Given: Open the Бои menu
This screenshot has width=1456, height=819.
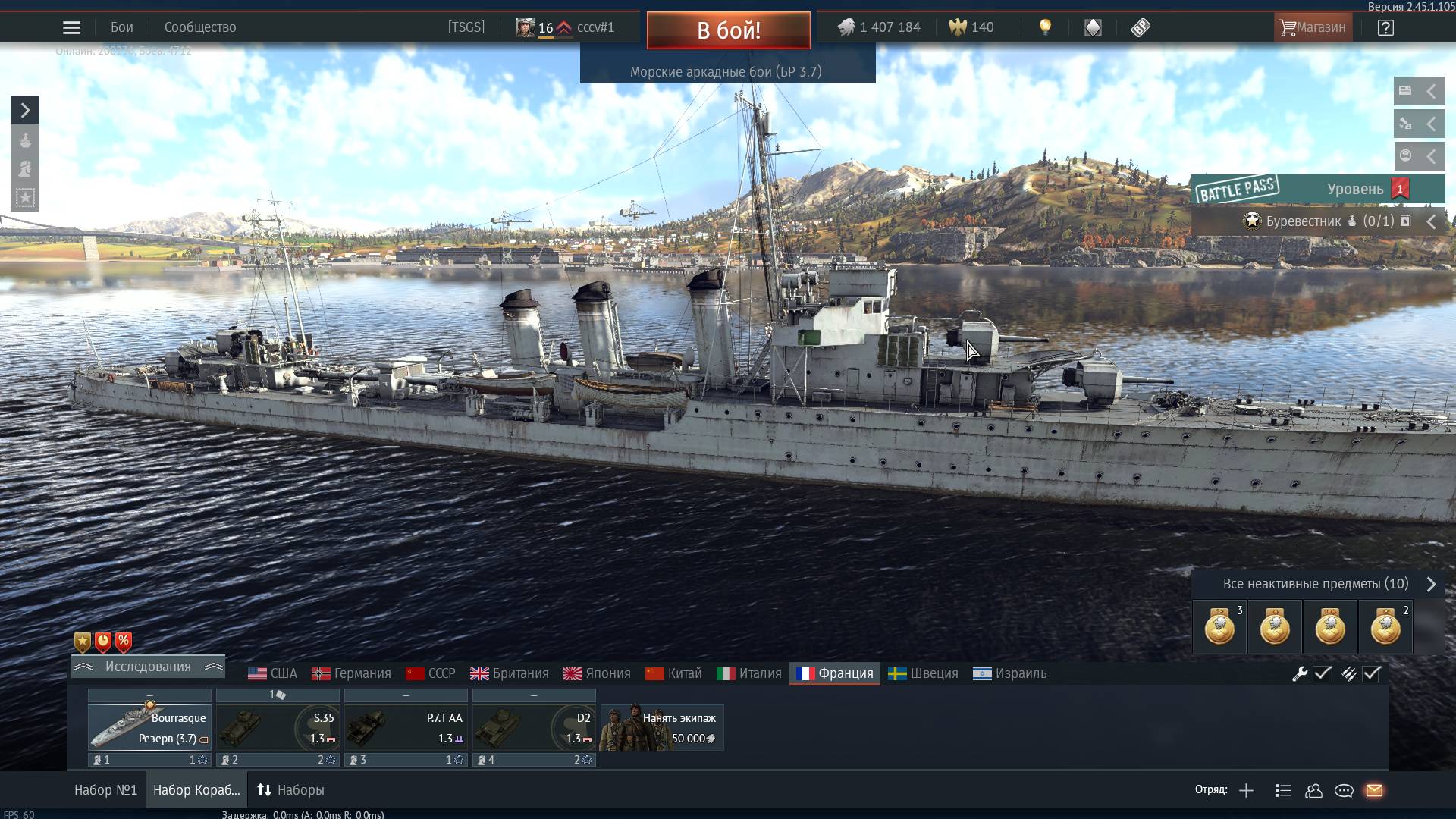Looking at the screenshot, I should pyautogui.click(x=122, y=27).
